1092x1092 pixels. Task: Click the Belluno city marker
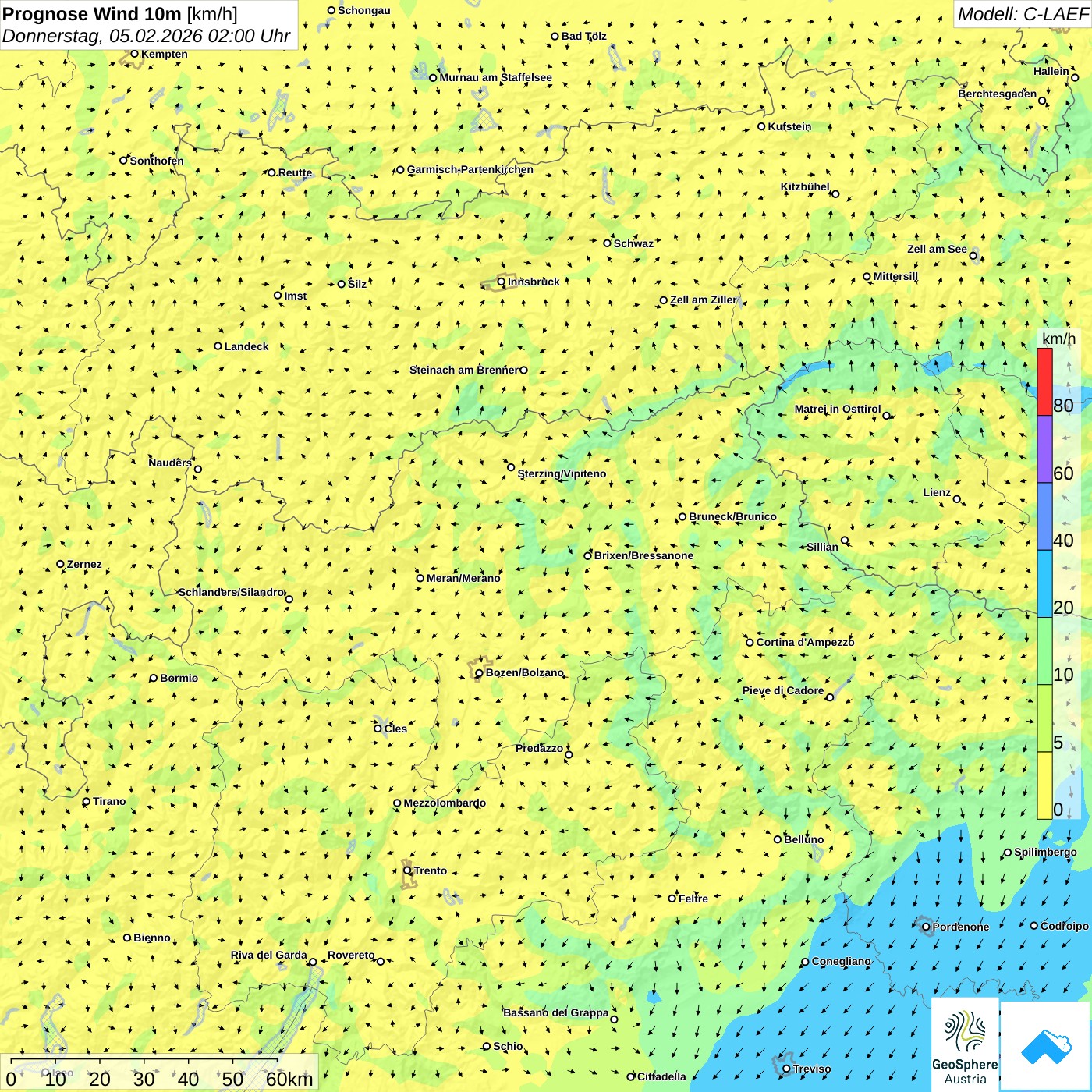click(x=778, y=839)
